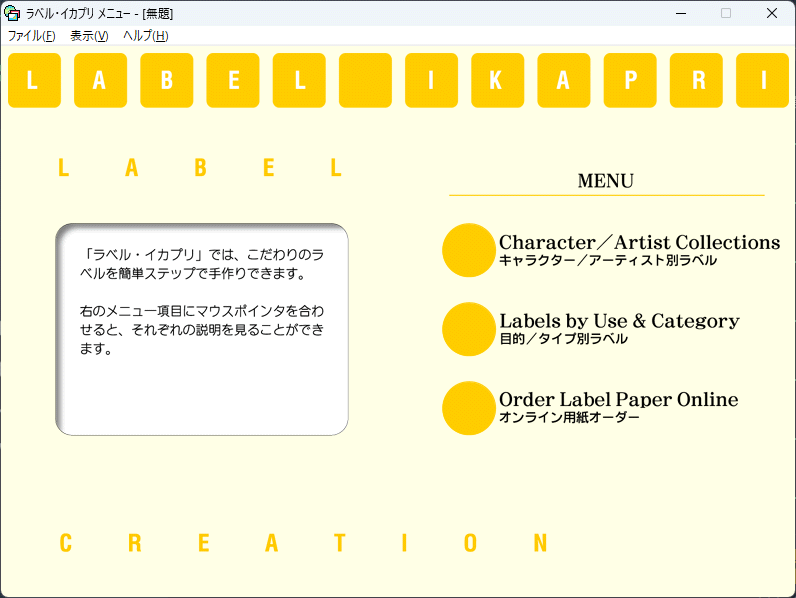Click the app icon in the title bar
796x598 pixels.
click(12, 13)
